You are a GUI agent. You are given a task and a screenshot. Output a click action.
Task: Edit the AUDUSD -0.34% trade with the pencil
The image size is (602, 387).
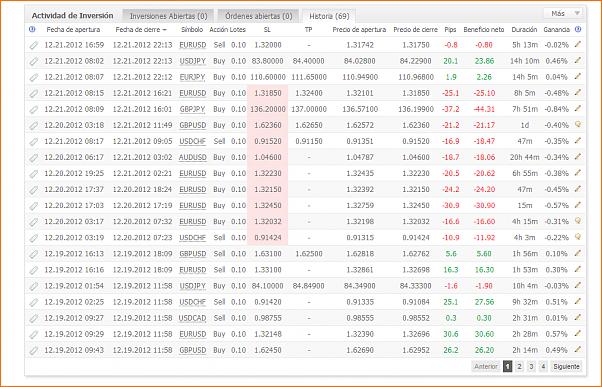coord(577,157)
